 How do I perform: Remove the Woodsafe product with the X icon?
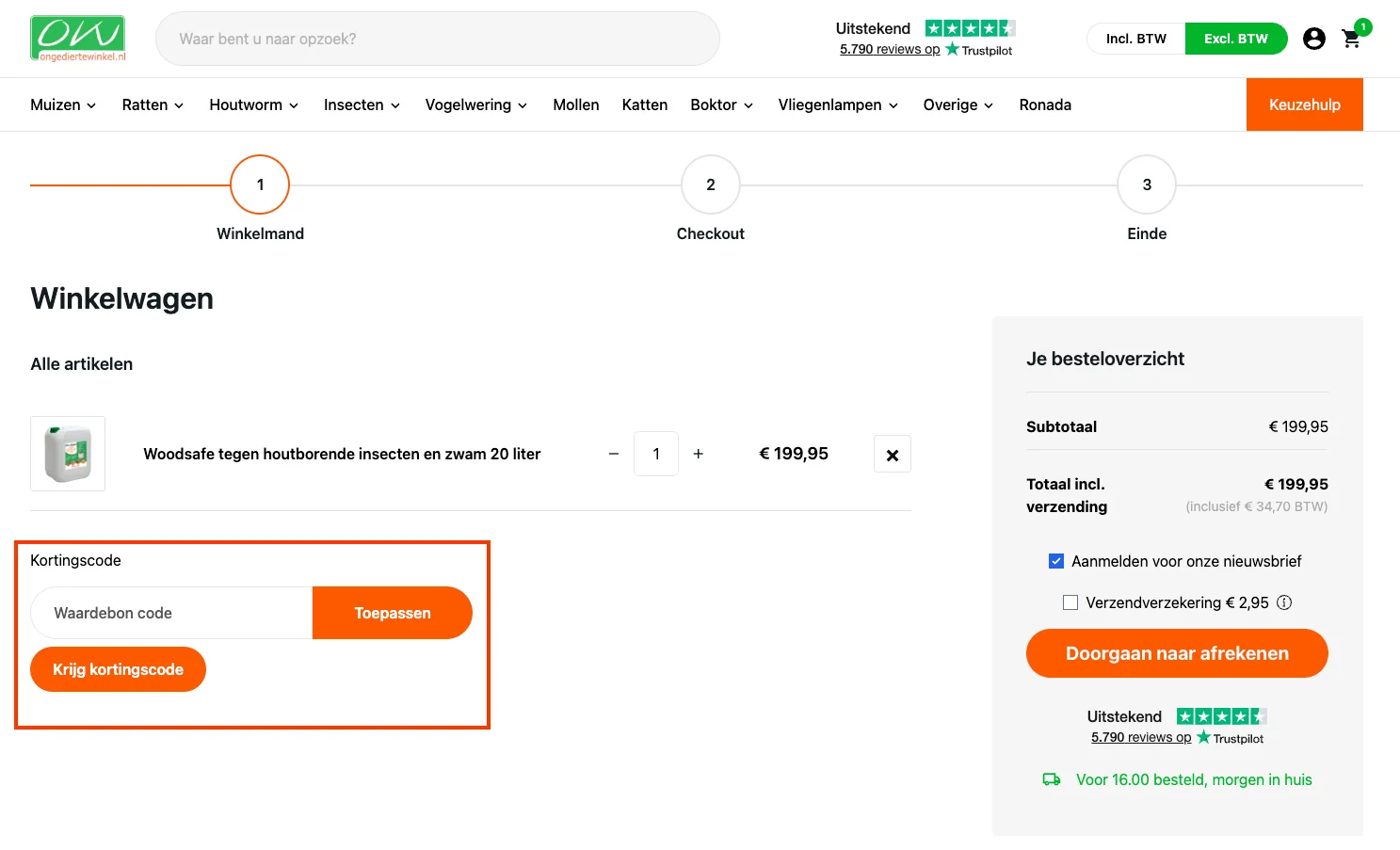point(892,454)
